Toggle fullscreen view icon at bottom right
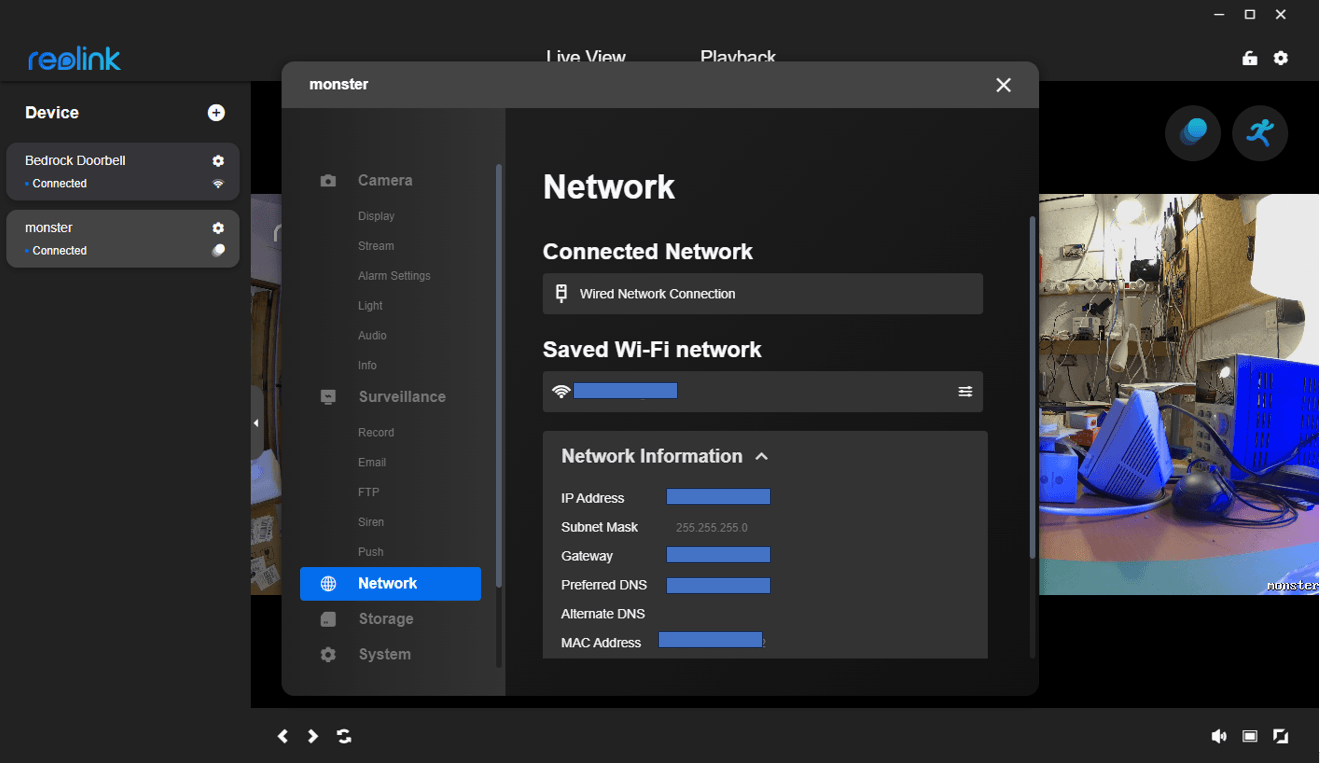The height and width of the screenshot is (763, 1320). click(x=1281, y=736)
